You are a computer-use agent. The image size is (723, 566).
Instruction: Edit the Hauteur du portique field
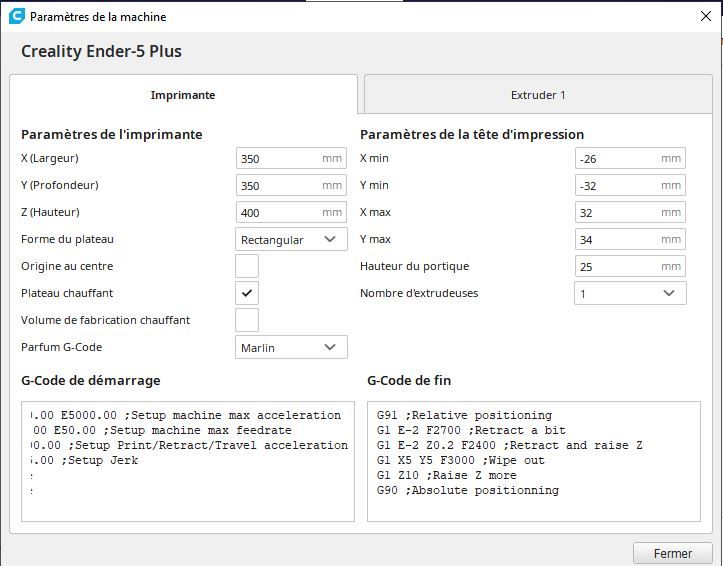(630, 266)
